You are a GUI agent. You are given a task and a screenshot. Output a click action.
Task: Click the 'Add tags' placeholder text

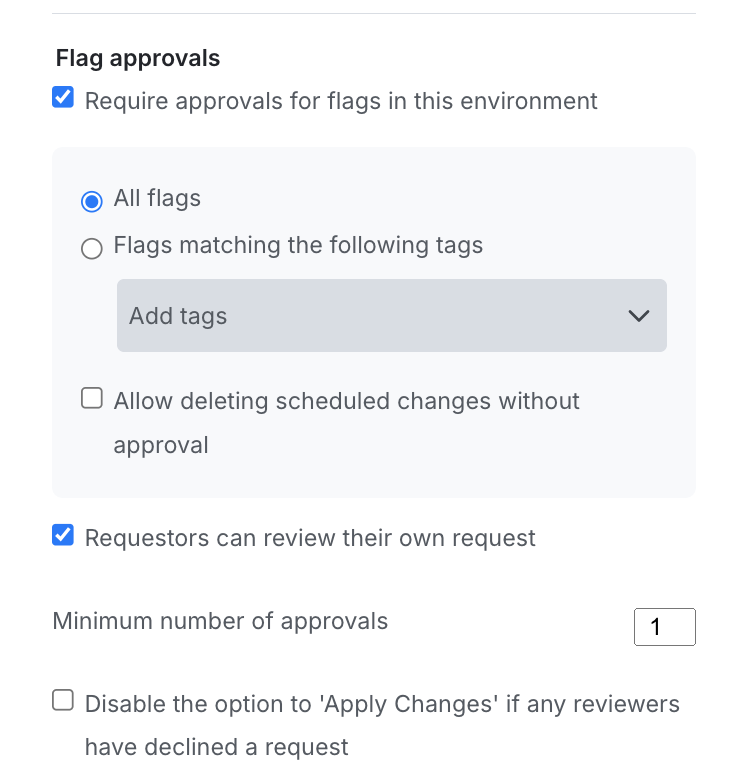[178, 316]
